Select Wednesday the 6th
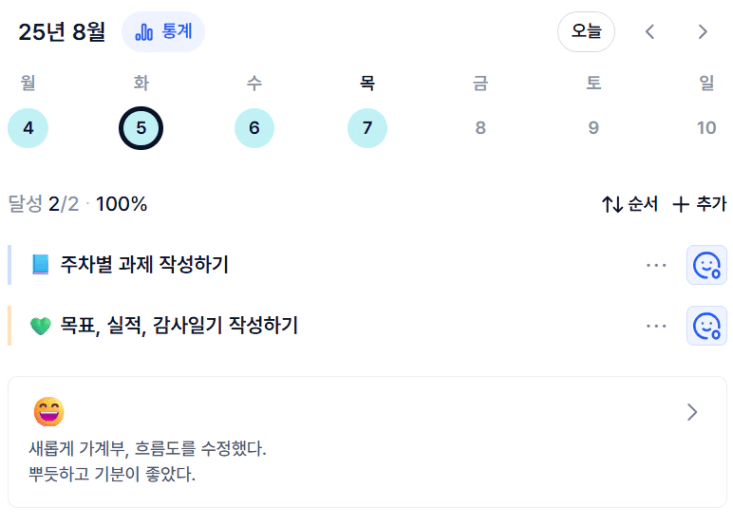The image size is (733, 526). click(254, 128)
